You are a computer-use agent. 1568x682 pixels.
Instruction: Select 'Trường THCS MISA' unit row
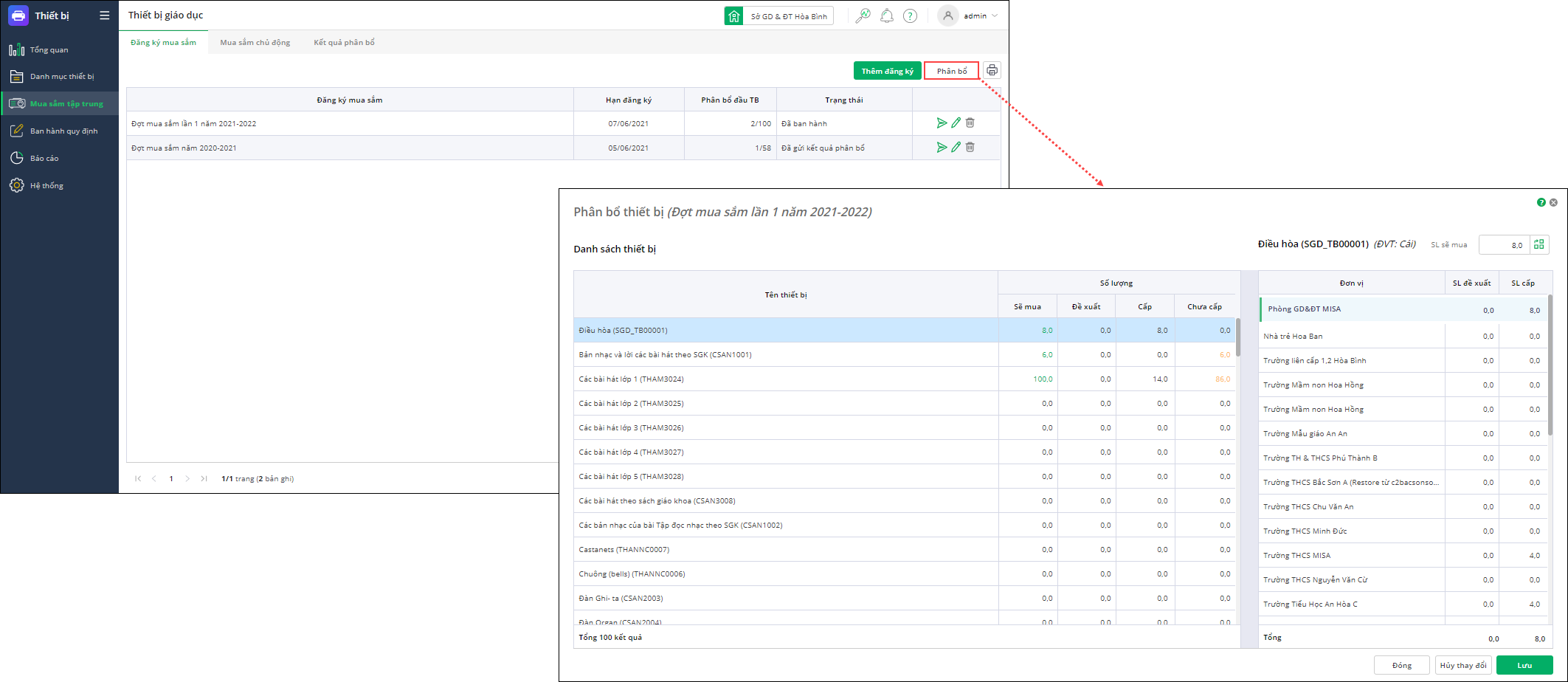pos(1403,555)
